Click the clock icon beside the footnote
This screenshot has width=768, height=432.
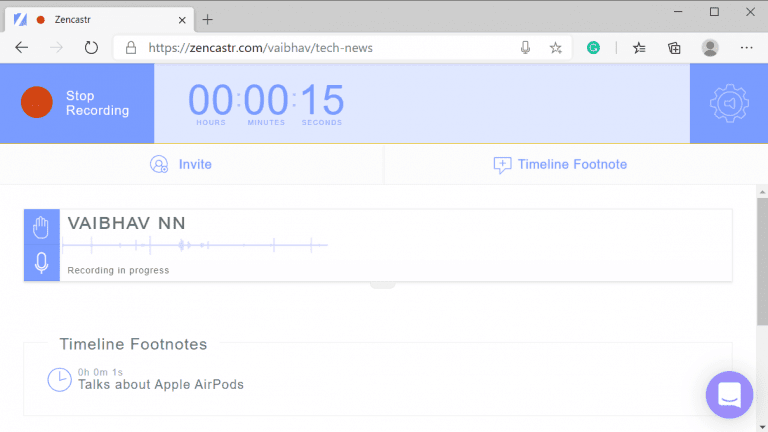(x=59, y=380)
